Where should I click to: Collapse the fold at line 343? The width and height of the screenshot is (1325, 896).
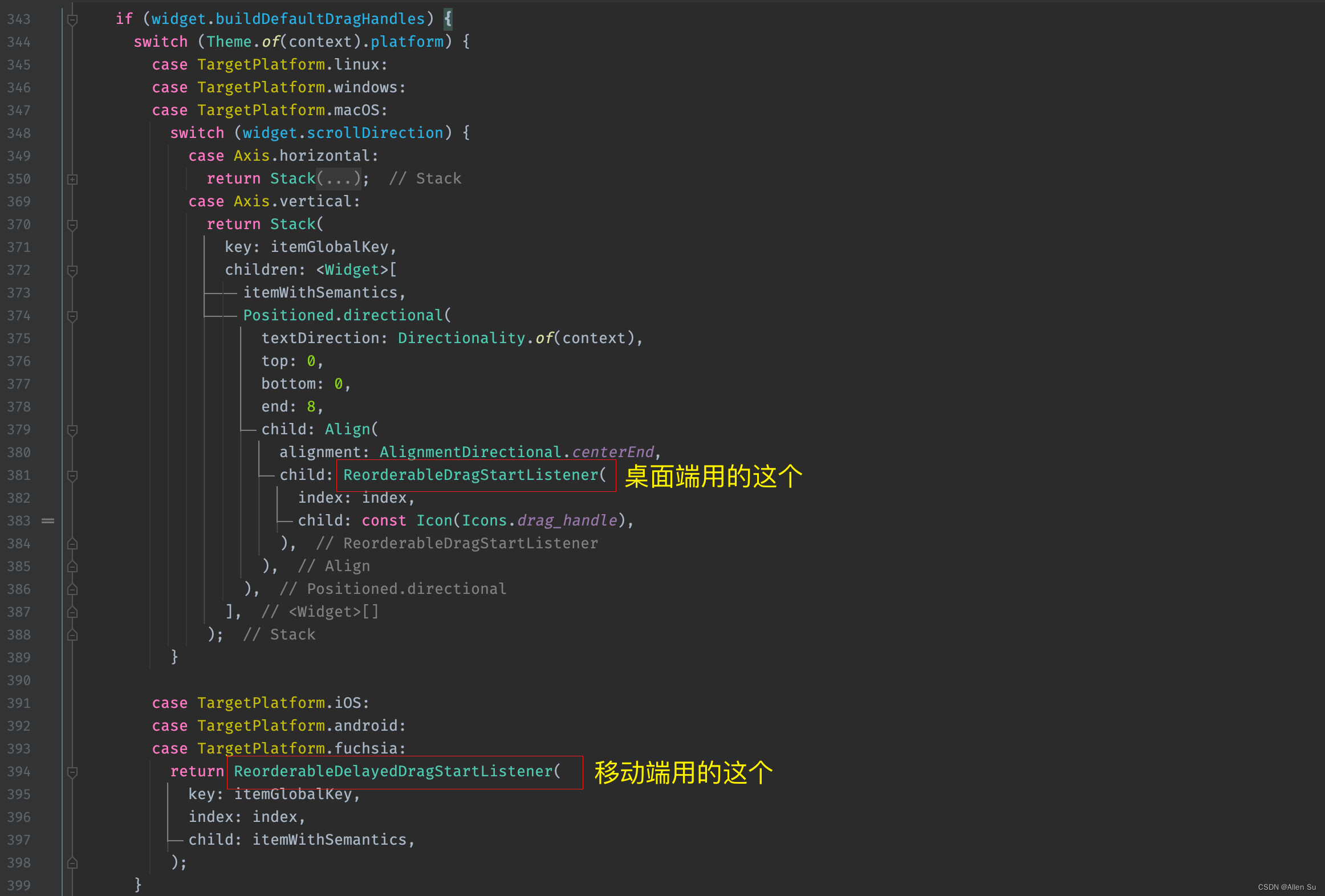[x=72, y=20]
